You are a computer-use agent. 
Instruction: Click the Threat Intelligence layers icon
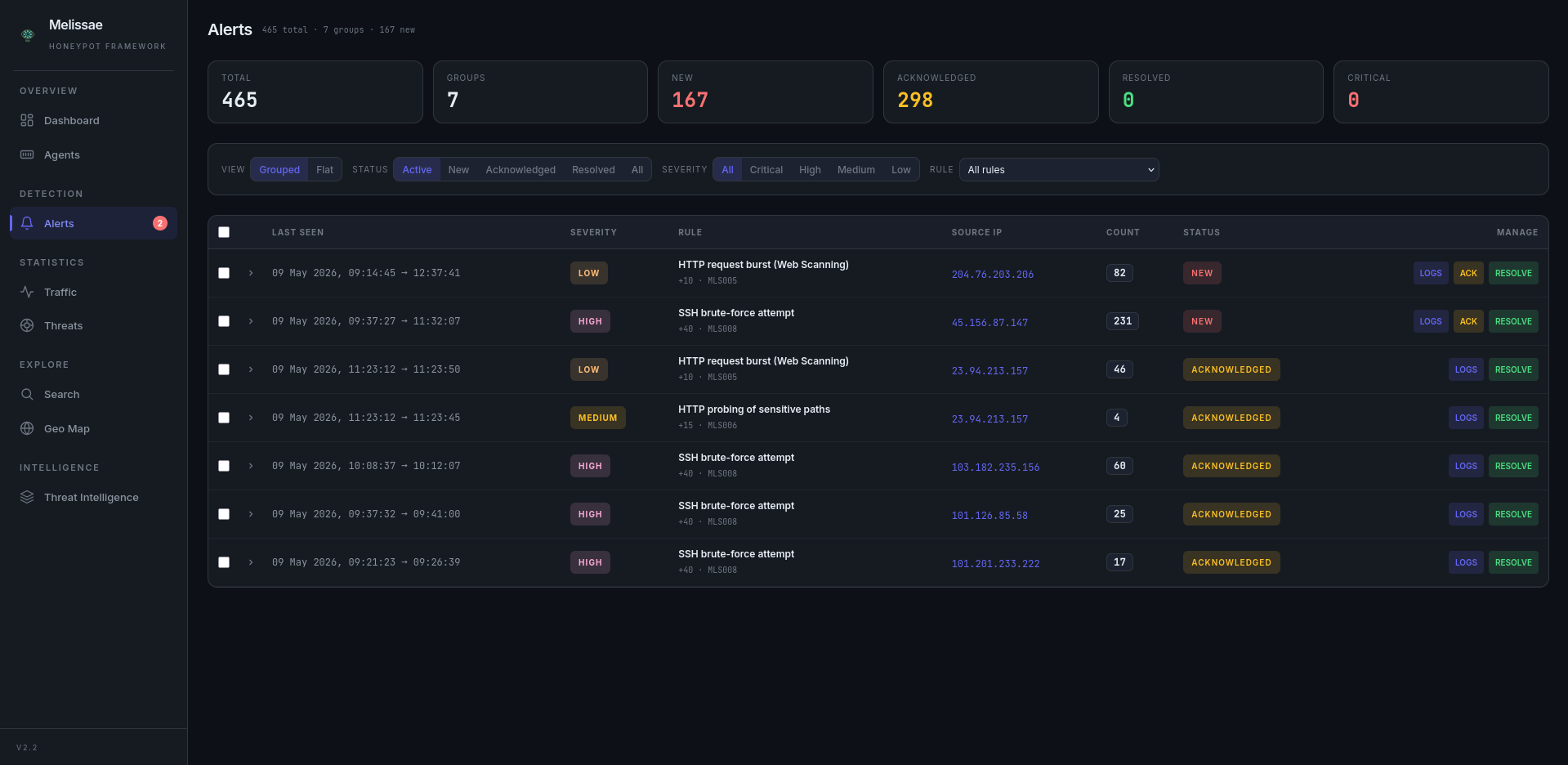coord(27,497)
